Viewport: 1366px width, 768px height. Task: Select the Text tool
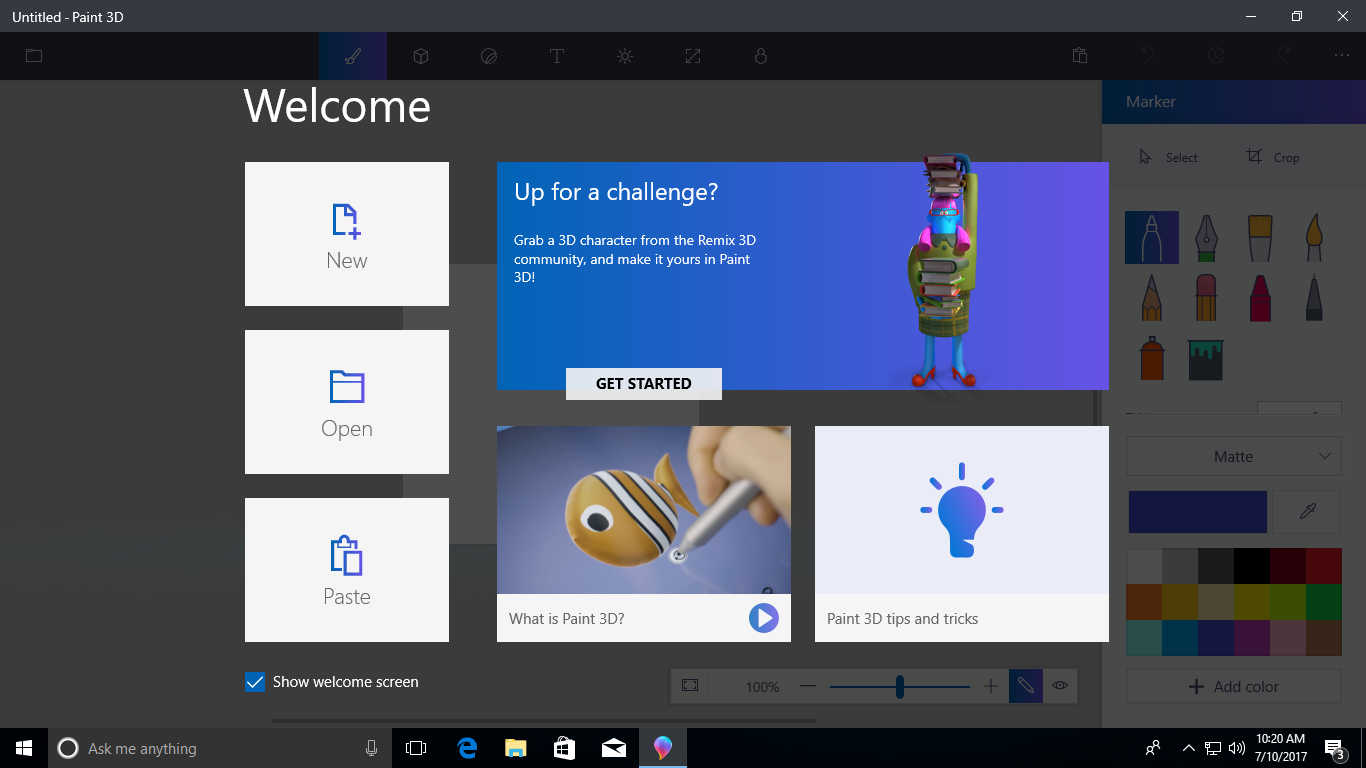point(557,56)
